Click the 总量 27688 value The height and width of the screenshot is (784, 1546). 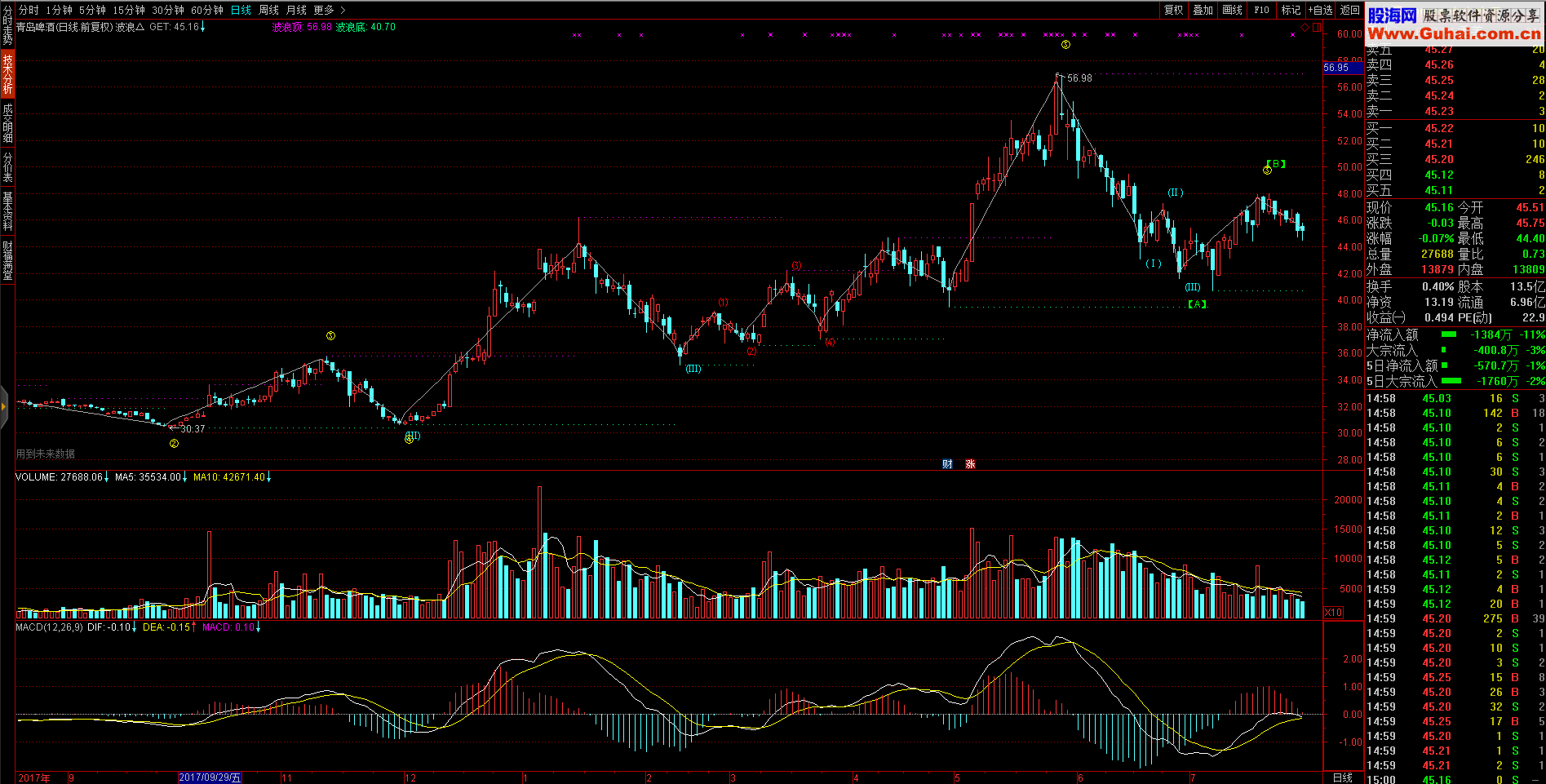(x=1437, y=254)
